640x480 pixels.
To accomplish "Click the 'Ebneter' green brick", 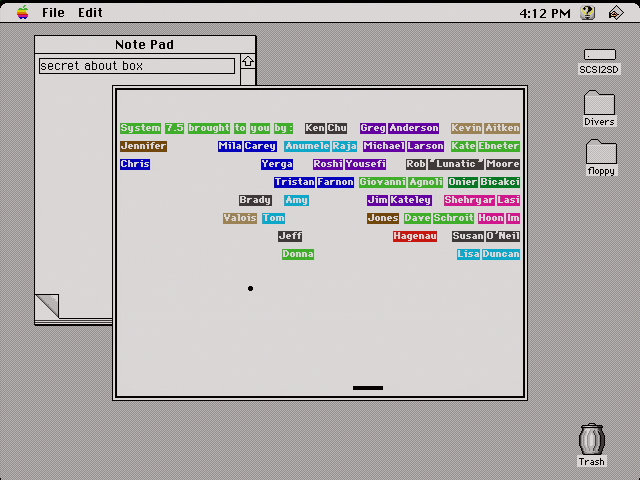I will point(499,146).
